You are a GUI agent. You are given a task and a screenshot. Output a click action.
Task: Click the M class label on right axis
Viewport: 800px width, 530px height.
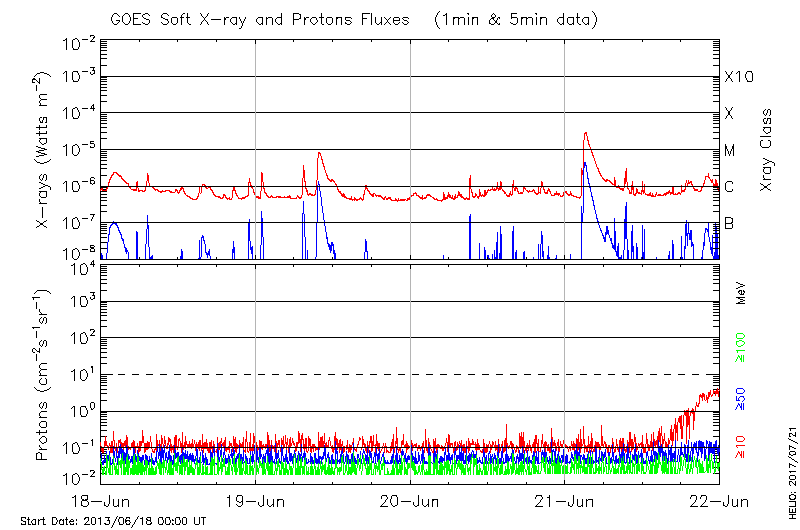[730, 150]
